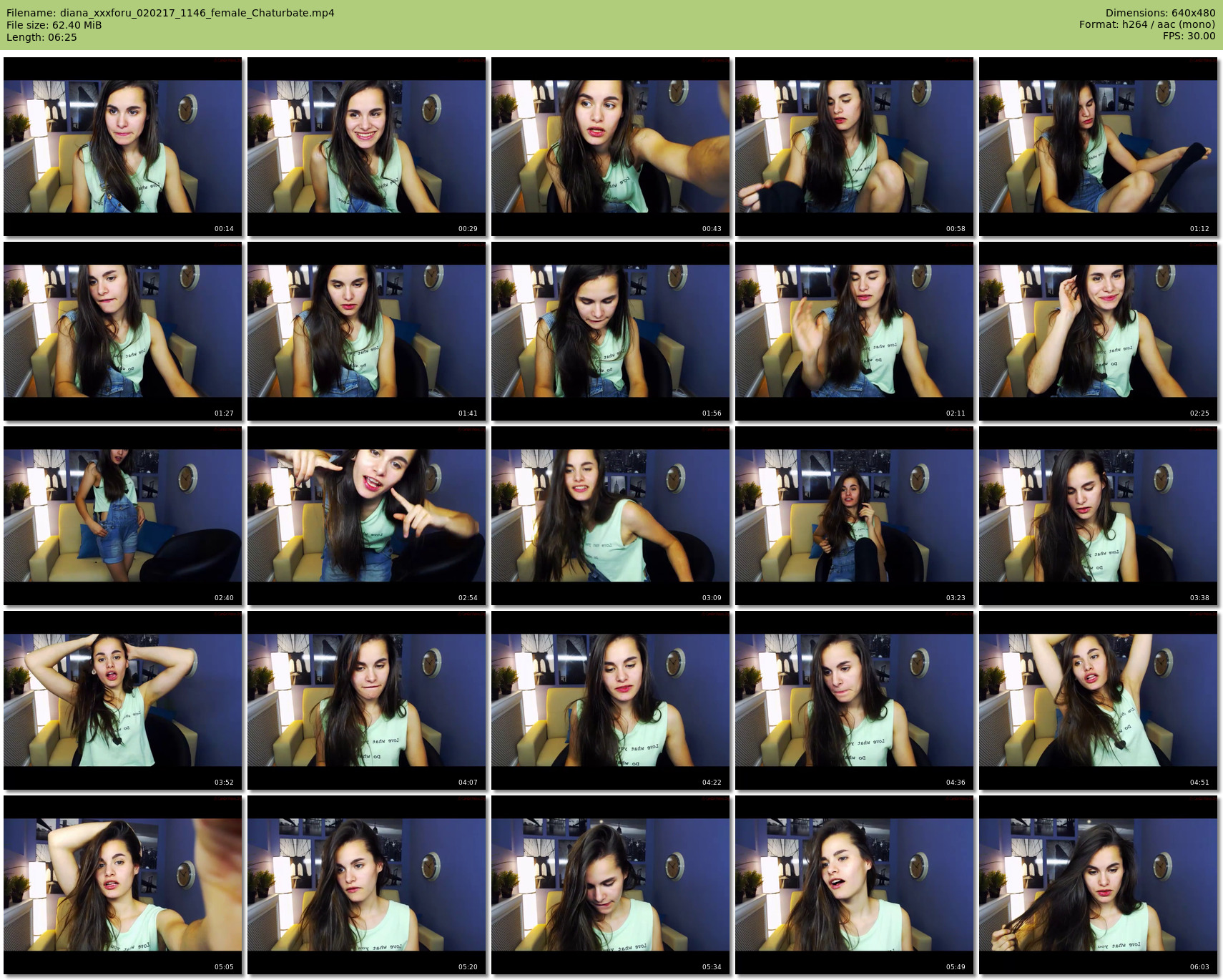Click the Dimensions 640x480 label
Viewport: 1223px width, 980px height.
click(x=1160, y=13)
